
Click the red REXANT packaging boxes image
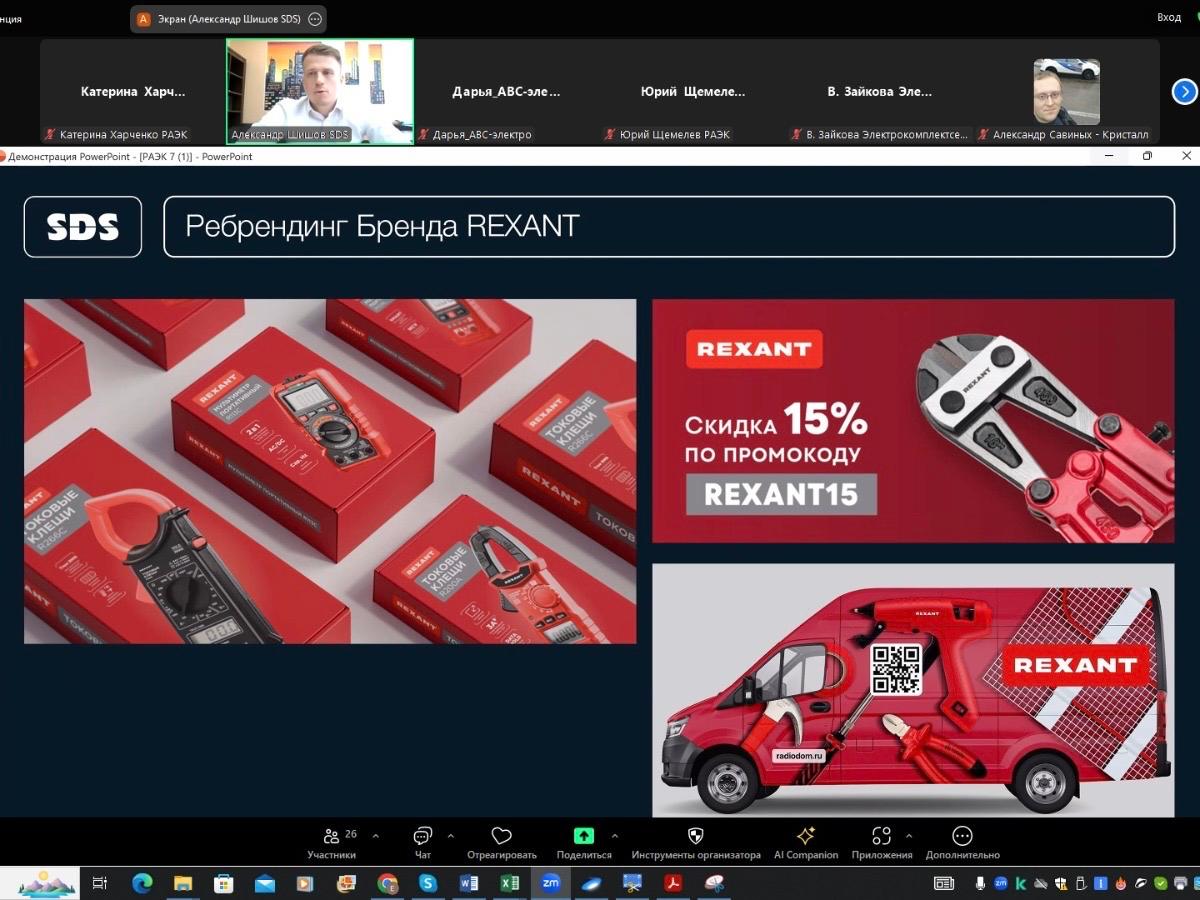click(x=330, y=471)
